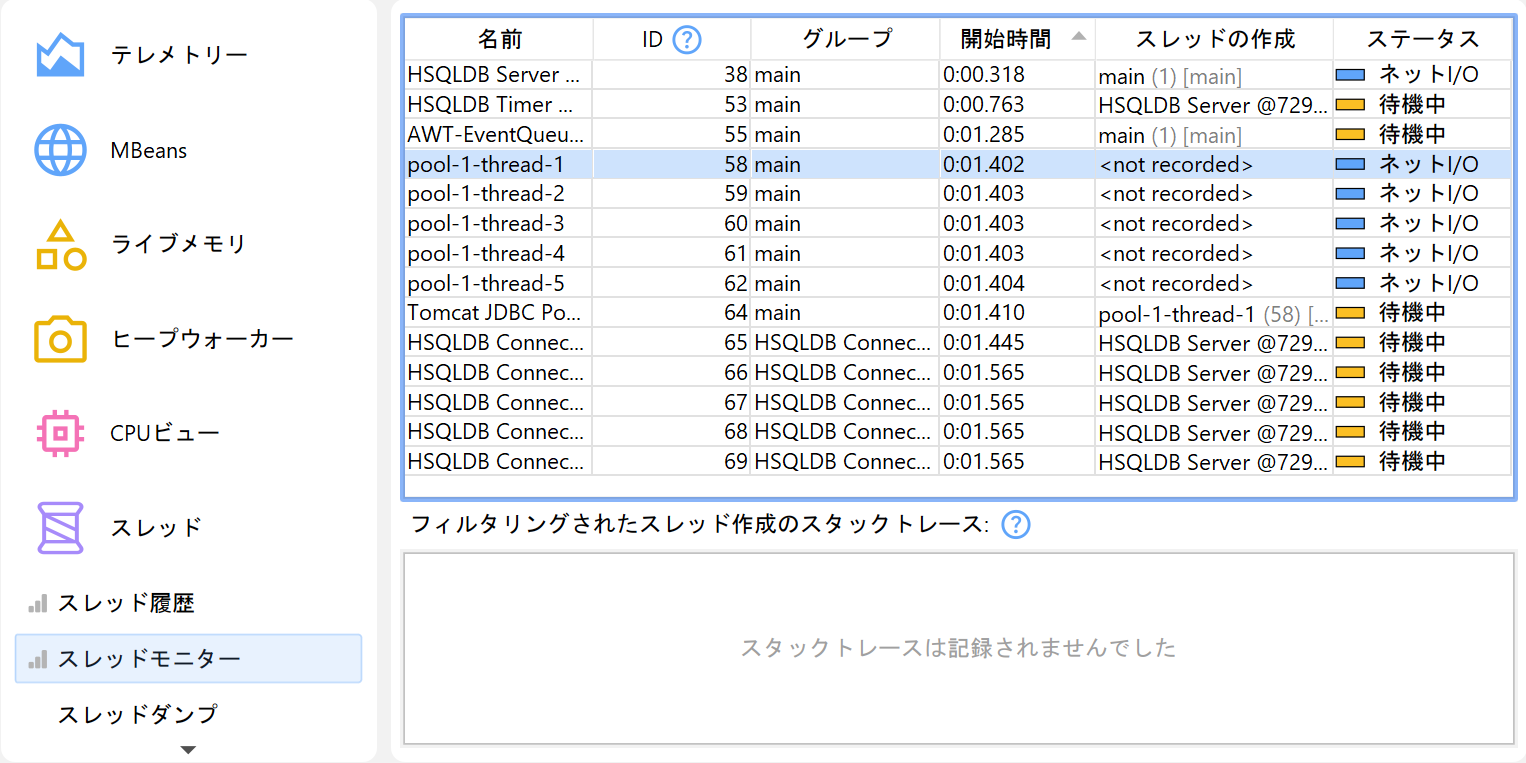1526x763 pixels.
Task: Click the bar icon beside スレッドモニター
Action: pos(38,659)
